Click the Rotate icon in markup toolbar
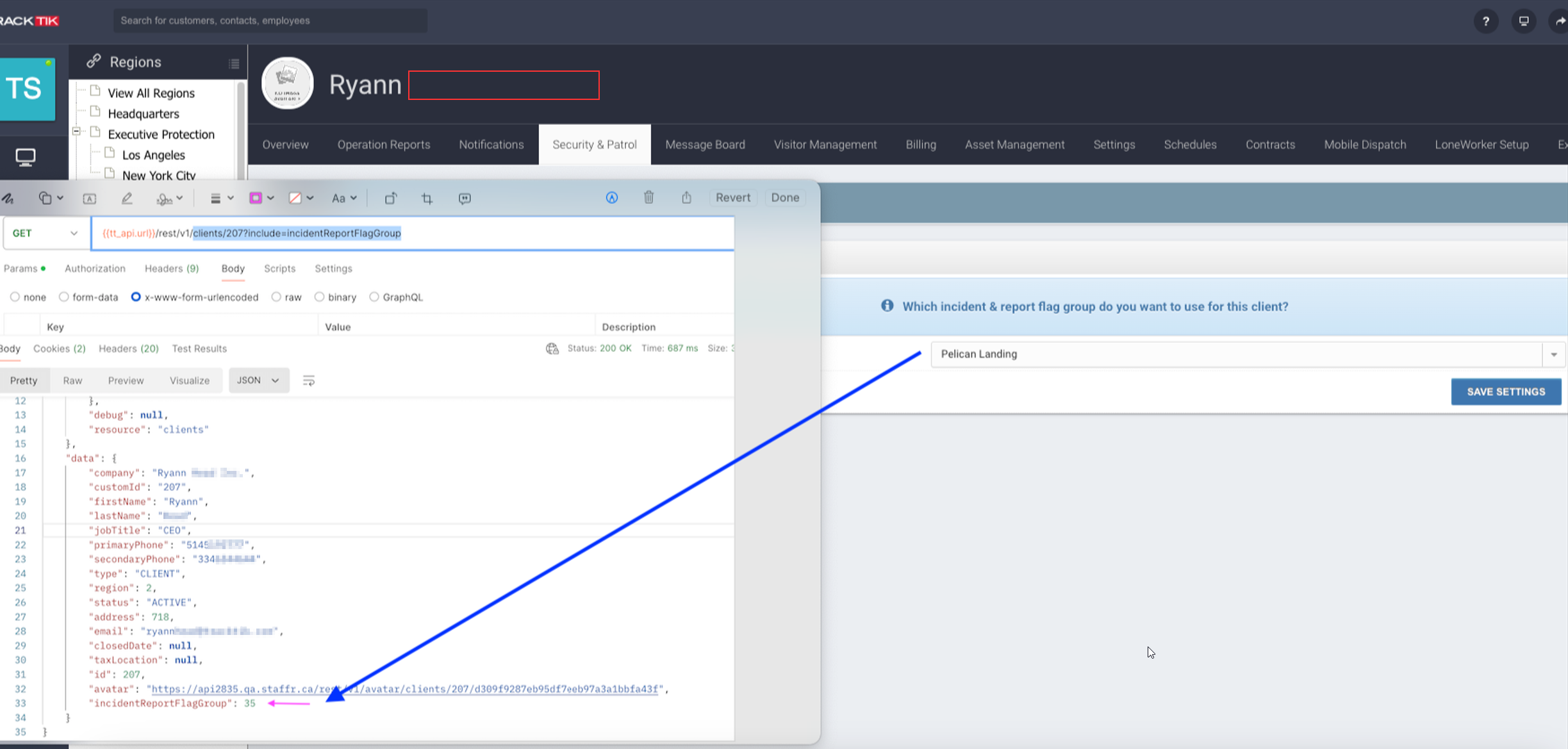 tap(390, 199)
